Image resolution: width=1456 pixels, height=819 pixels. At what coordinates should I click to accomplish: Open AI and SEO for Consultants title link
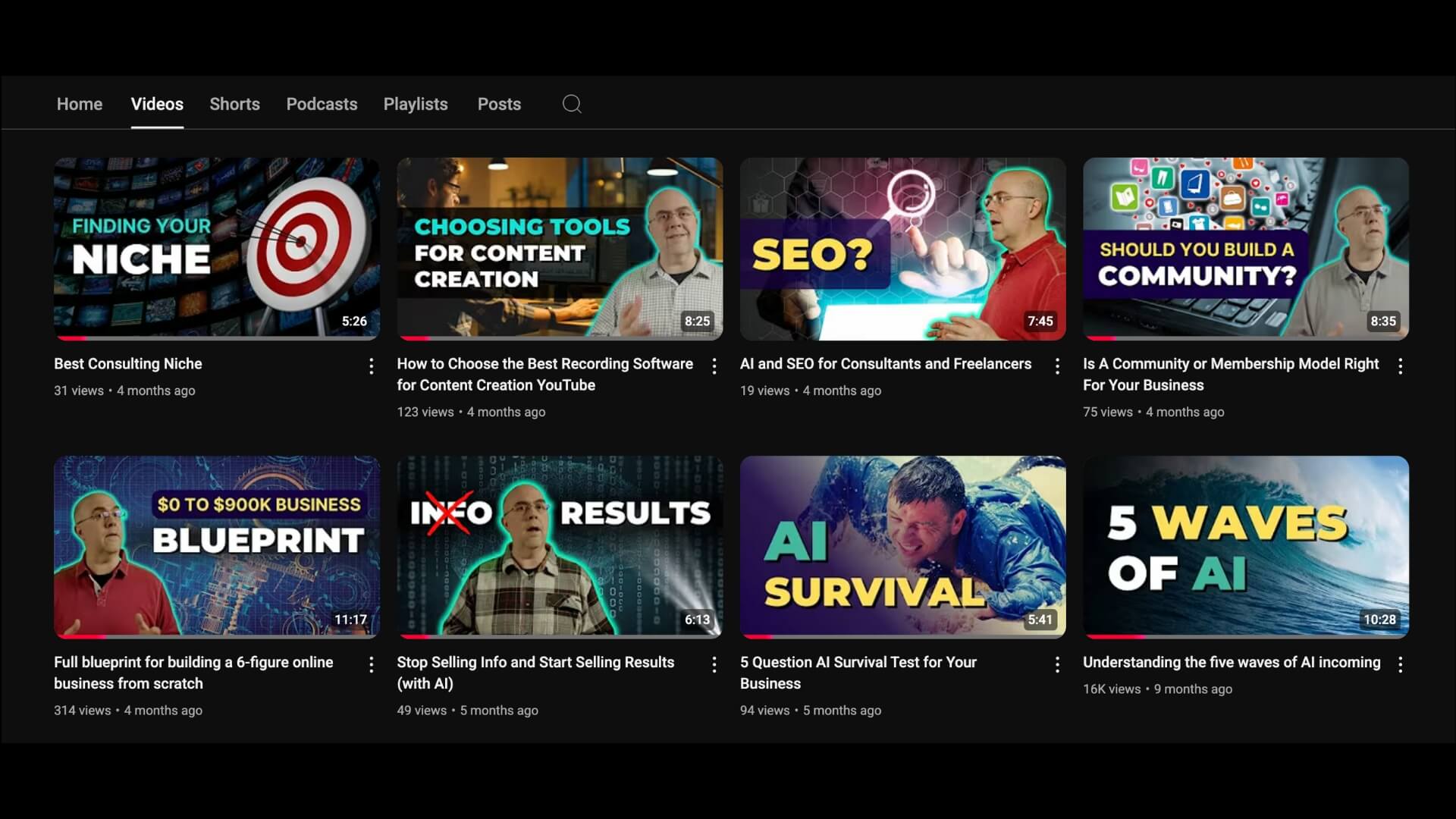tap(886, 364)
